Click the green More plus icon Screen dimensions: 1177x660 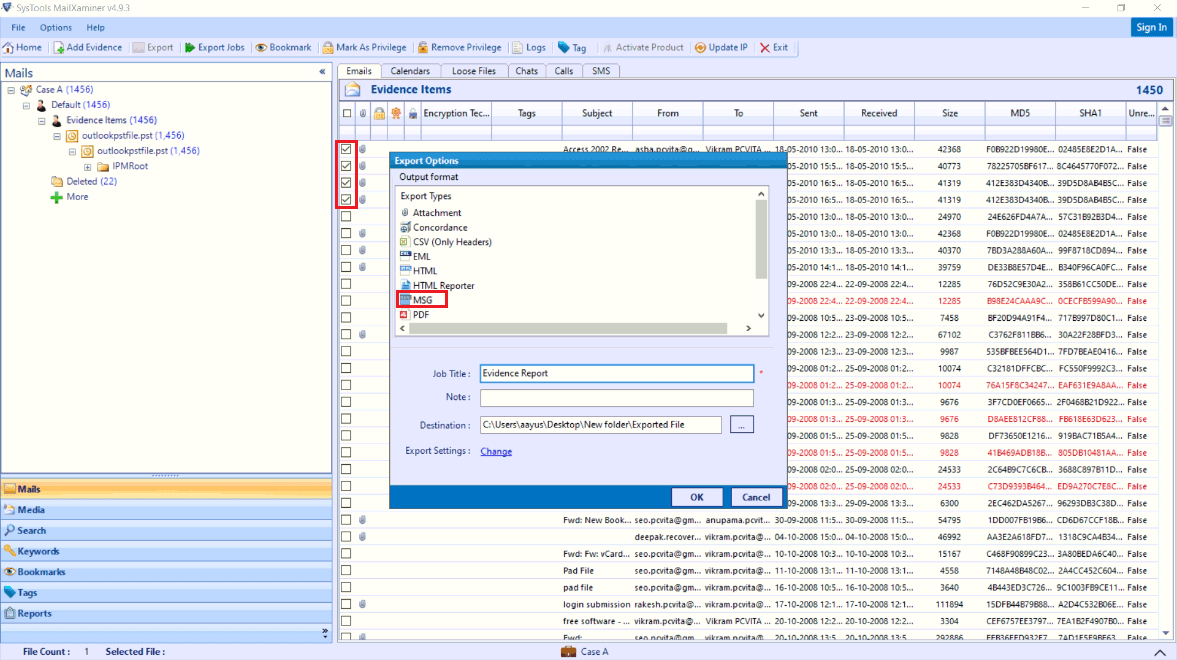point(56,197)
